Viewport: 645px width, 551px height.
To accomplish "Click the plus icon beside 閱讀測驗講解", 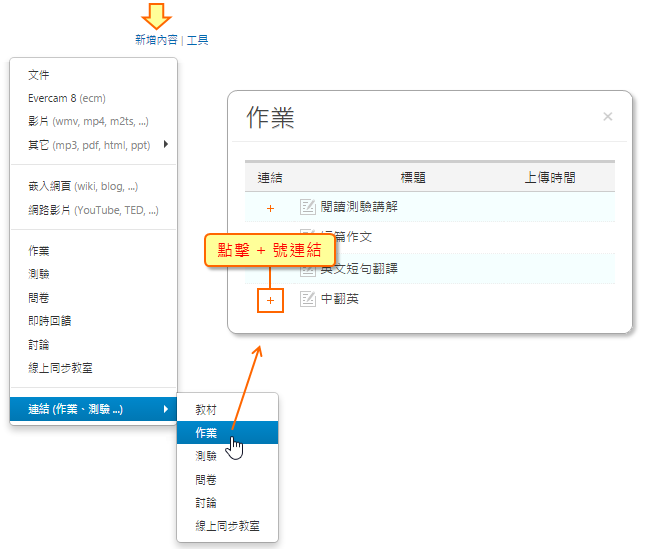I will tap(270, 208).
